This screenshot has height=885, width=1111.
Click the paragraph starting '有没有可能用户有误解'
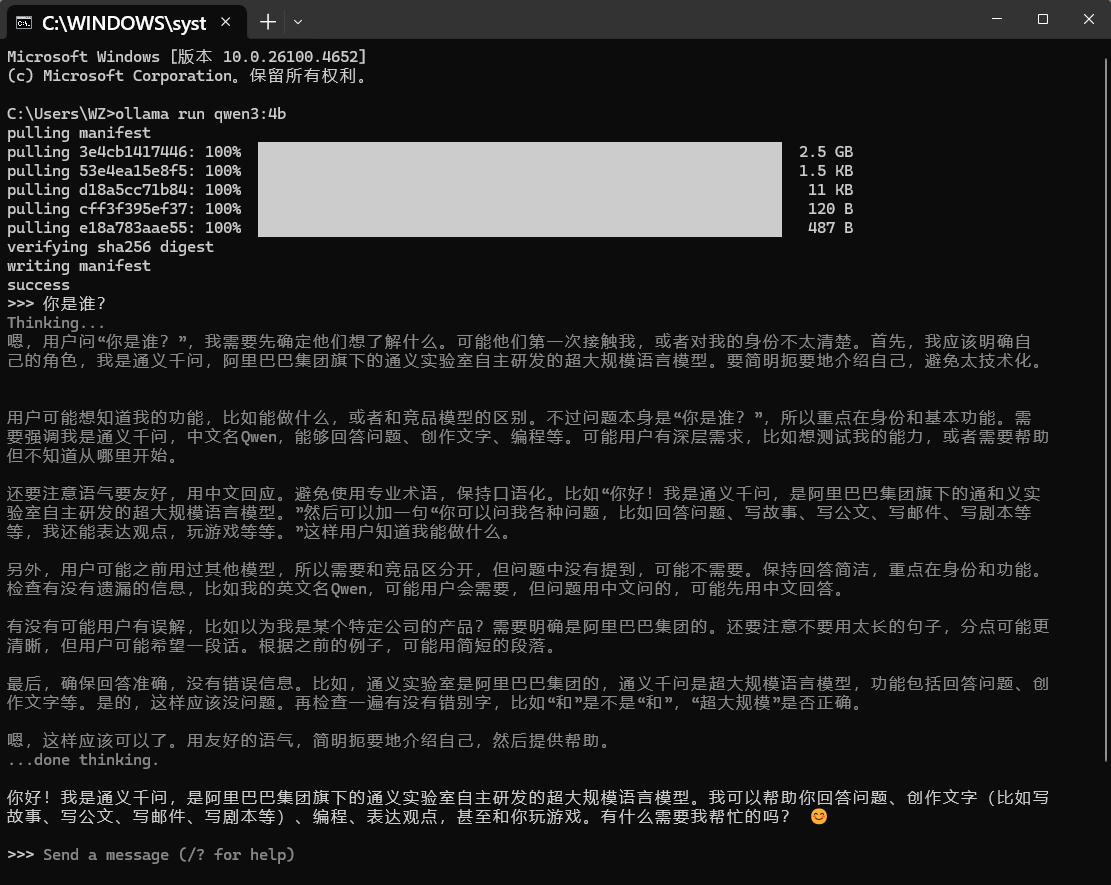pos(528,636)
